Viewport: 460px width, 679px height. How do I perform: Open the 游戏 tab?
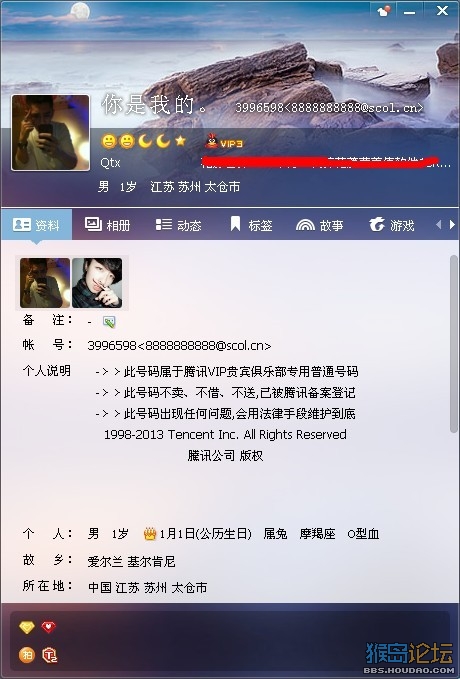pyautogui.click(x=392, y=225)
